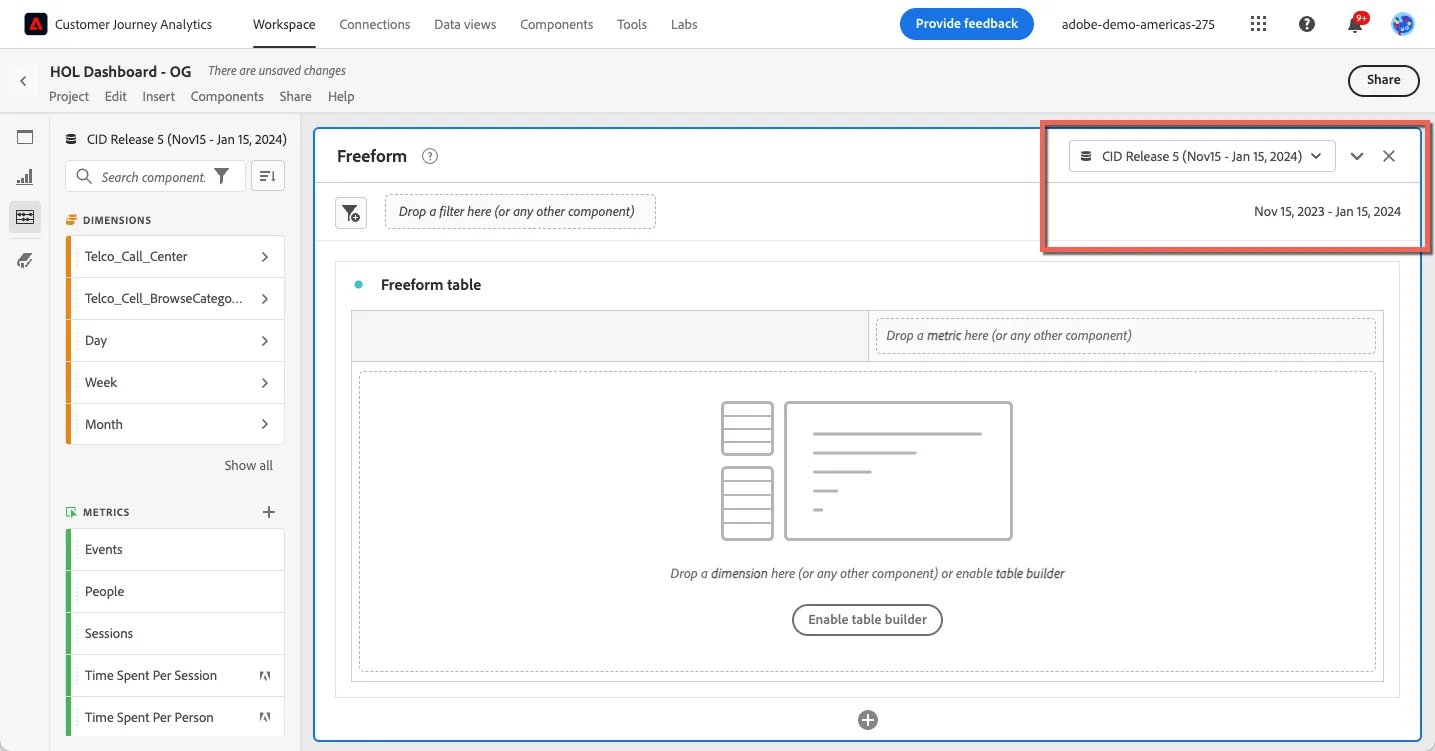Close the Freeform panel
1435x751 pixels.
point(1389,156)
